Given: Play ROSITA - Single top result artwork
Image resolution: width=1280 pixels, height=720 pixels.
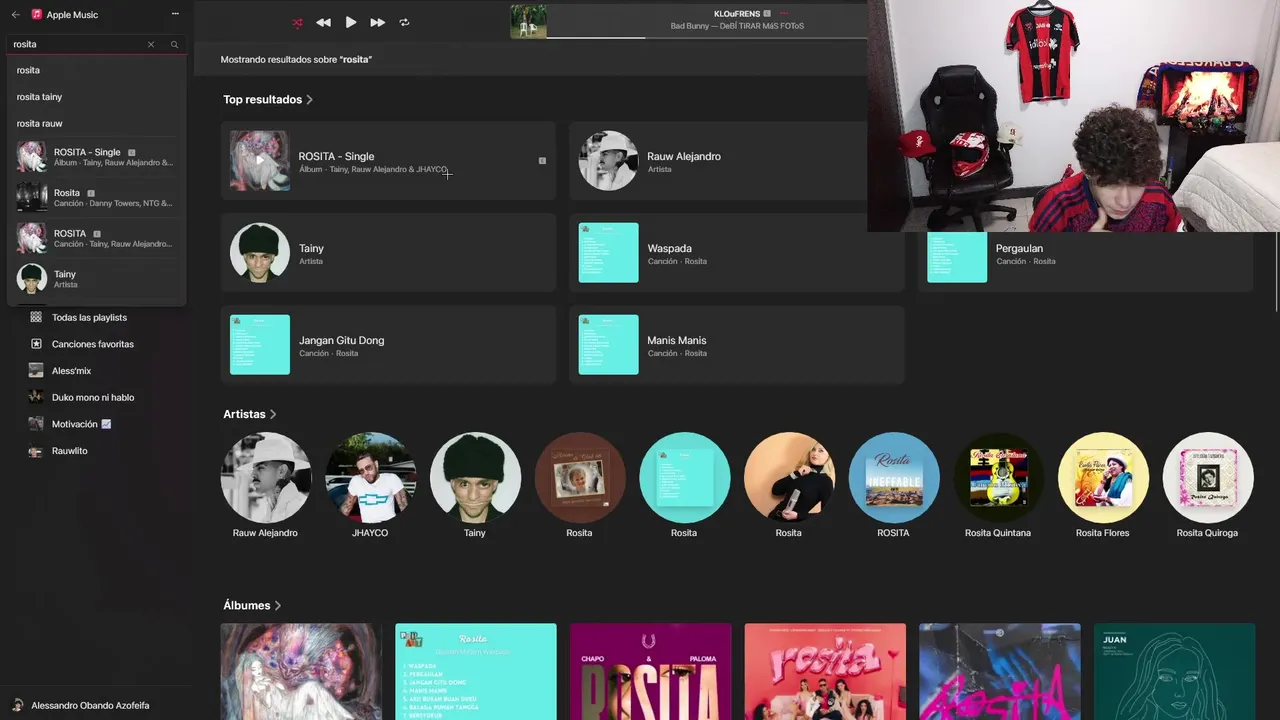Looking at the screenshot, I should [260, 160].
